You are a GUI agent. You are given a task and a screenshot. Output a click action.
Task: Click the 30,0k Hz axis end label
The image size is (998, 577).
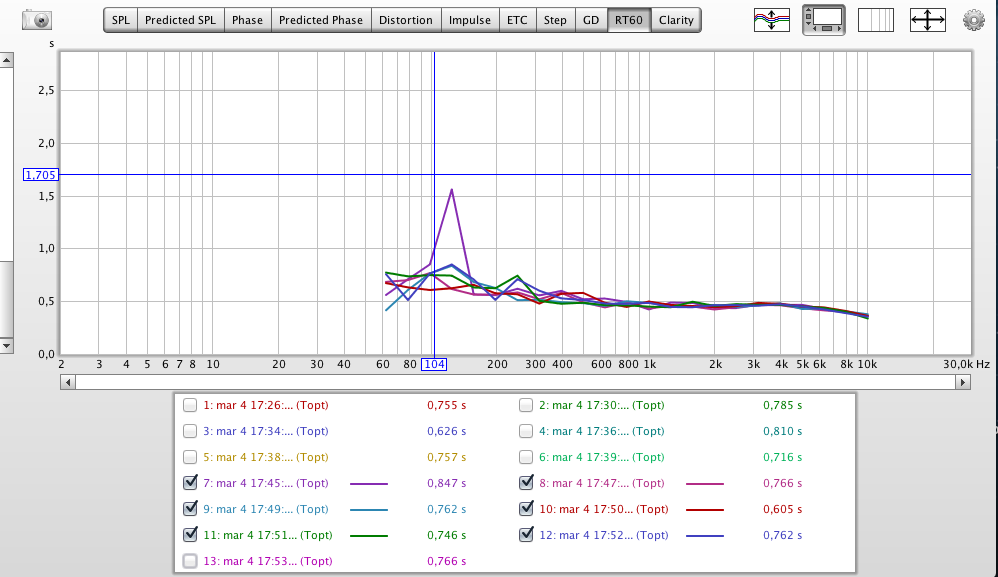click(x=966, y=365)
